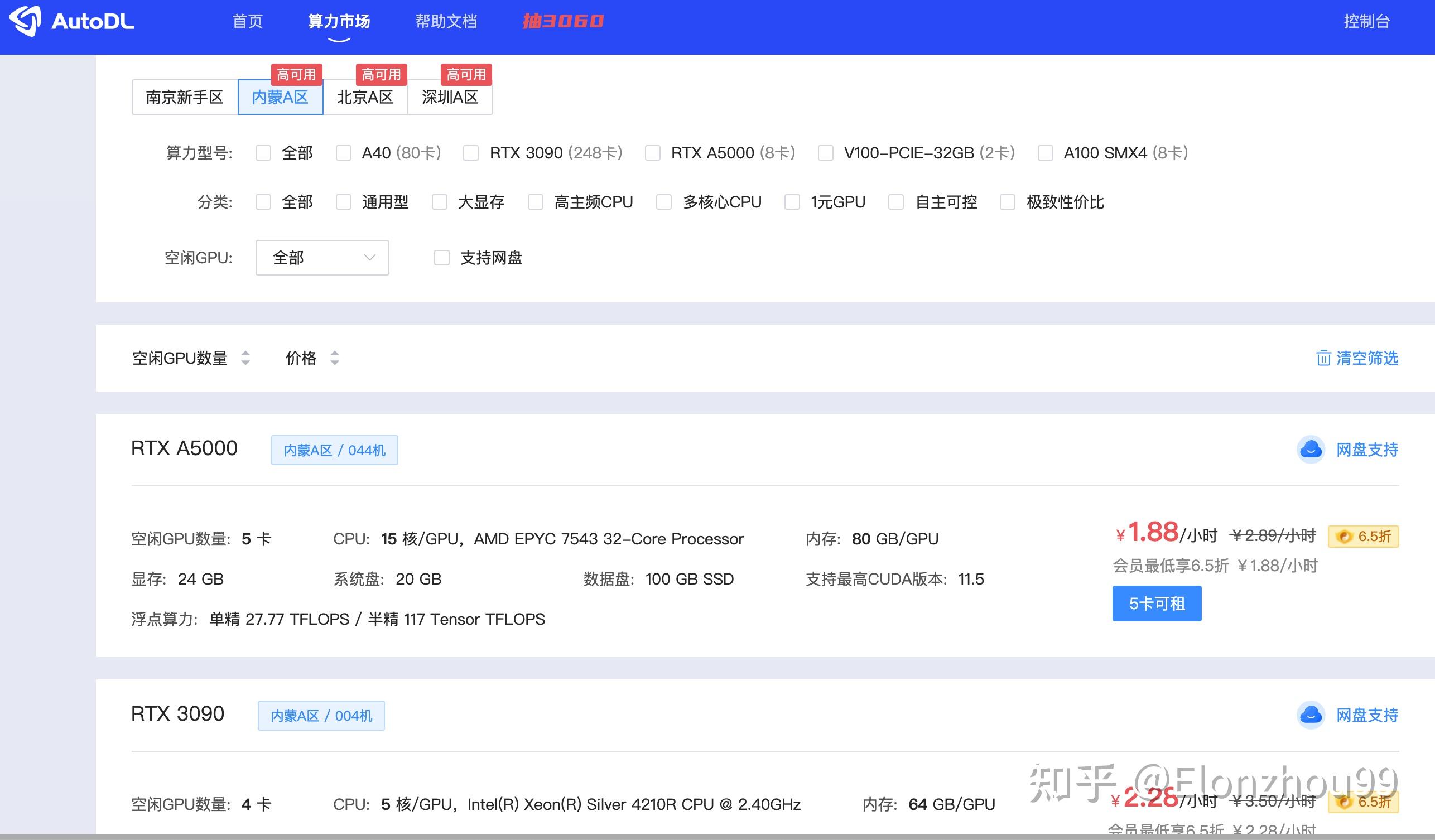Switch to 北京A区 region tab

pos(365,97)
